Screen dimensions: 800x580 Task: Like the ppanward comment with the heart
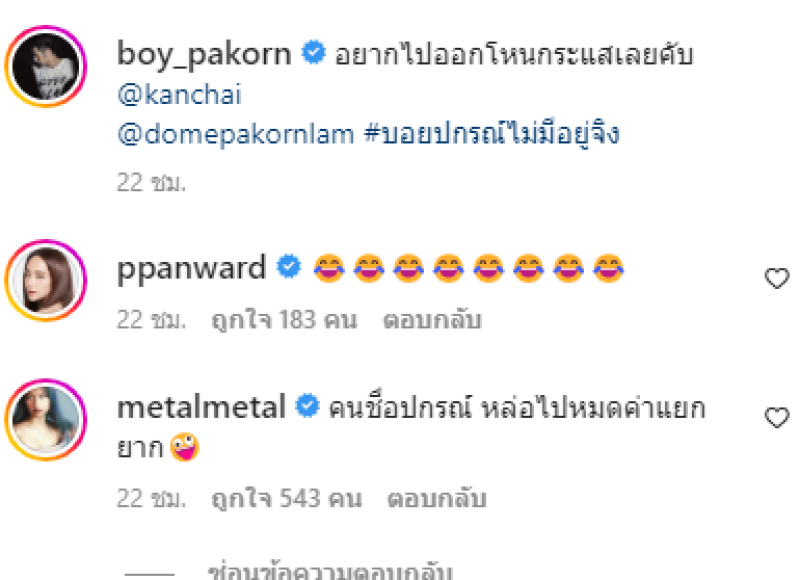coord(777,278)
